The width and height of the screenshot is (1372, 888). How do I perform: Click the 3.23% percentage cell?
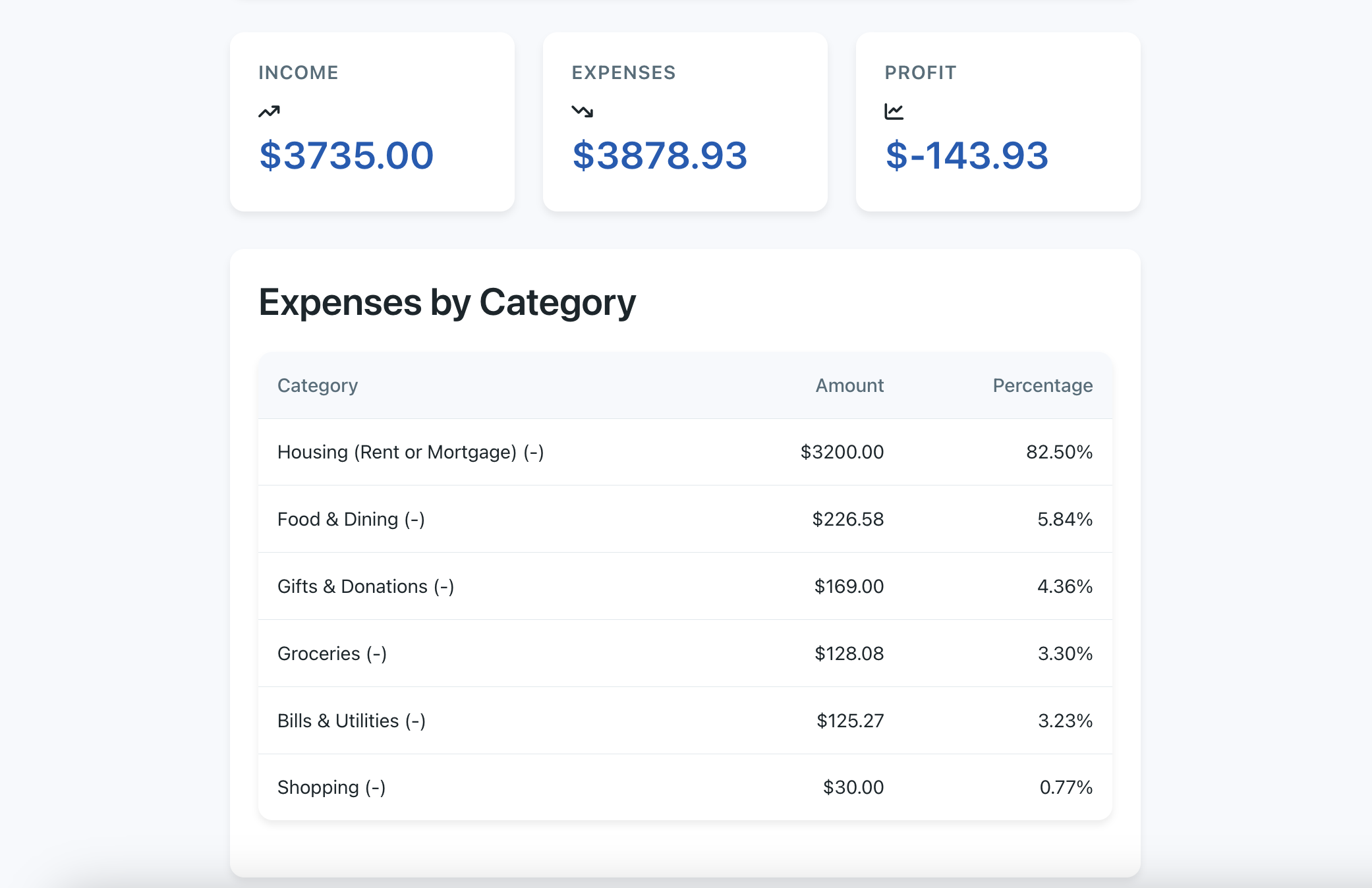[1065, 721]
